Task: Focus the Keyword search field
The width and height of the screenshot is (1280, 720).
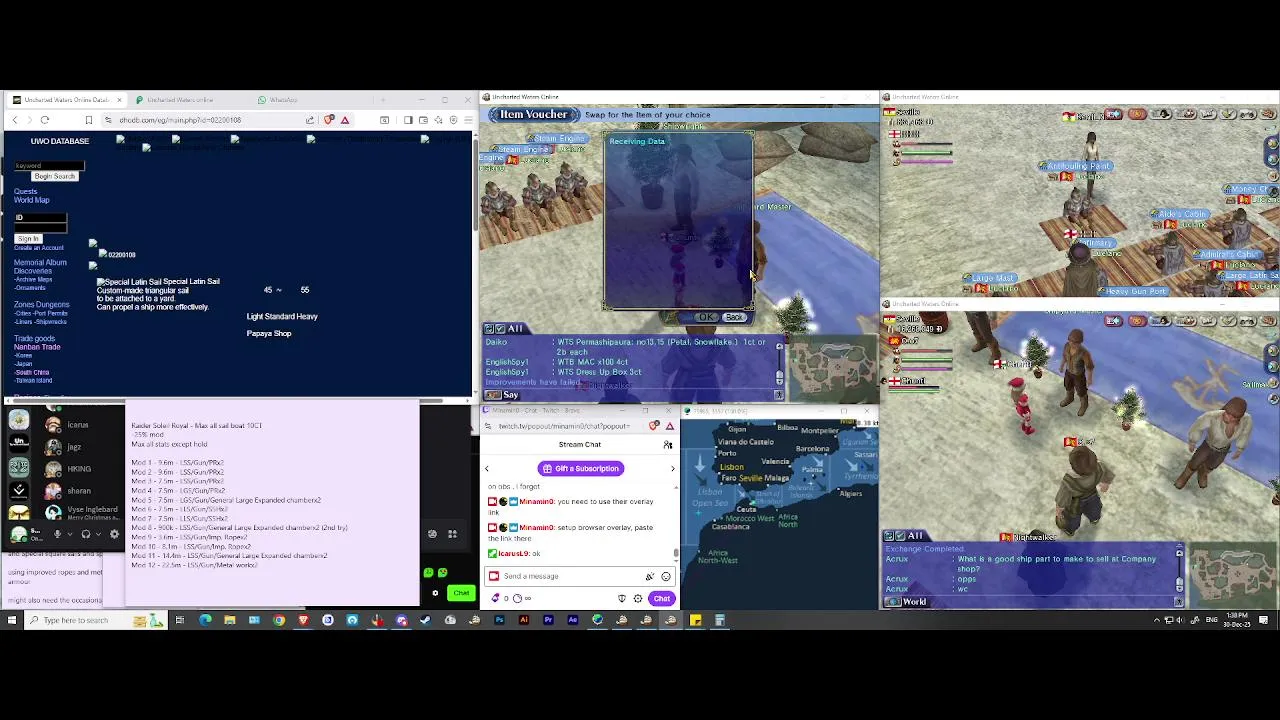Action: tap(49, 165)
